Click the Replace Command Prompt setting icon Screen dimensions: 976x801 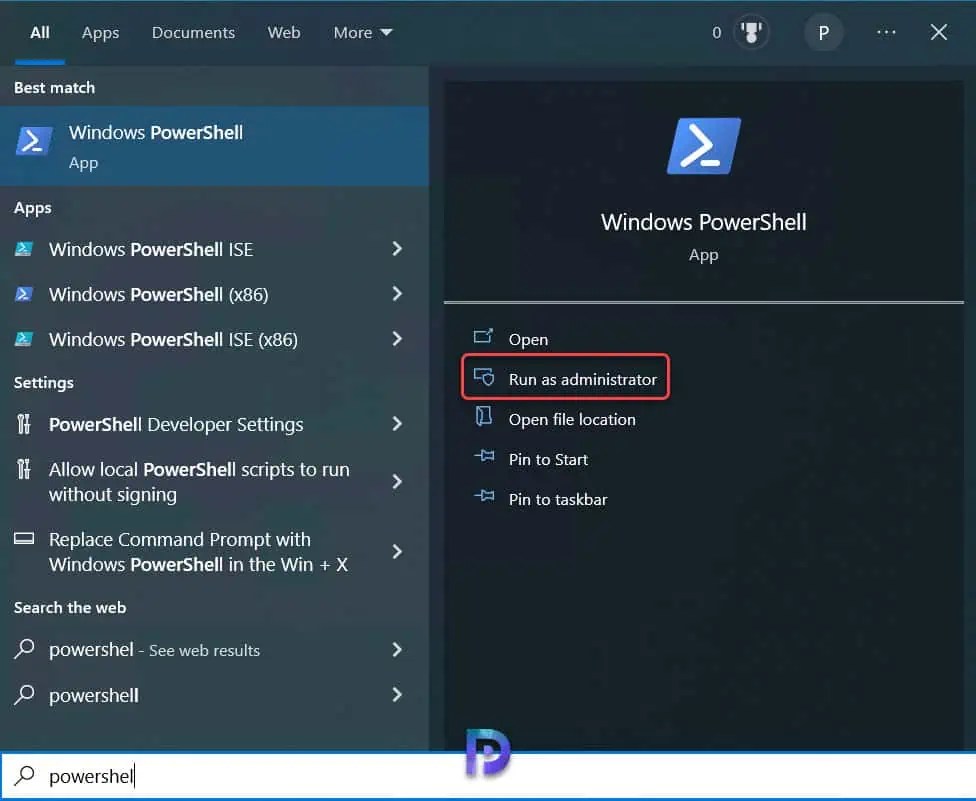pyautogui.click(x=23, y=539)
